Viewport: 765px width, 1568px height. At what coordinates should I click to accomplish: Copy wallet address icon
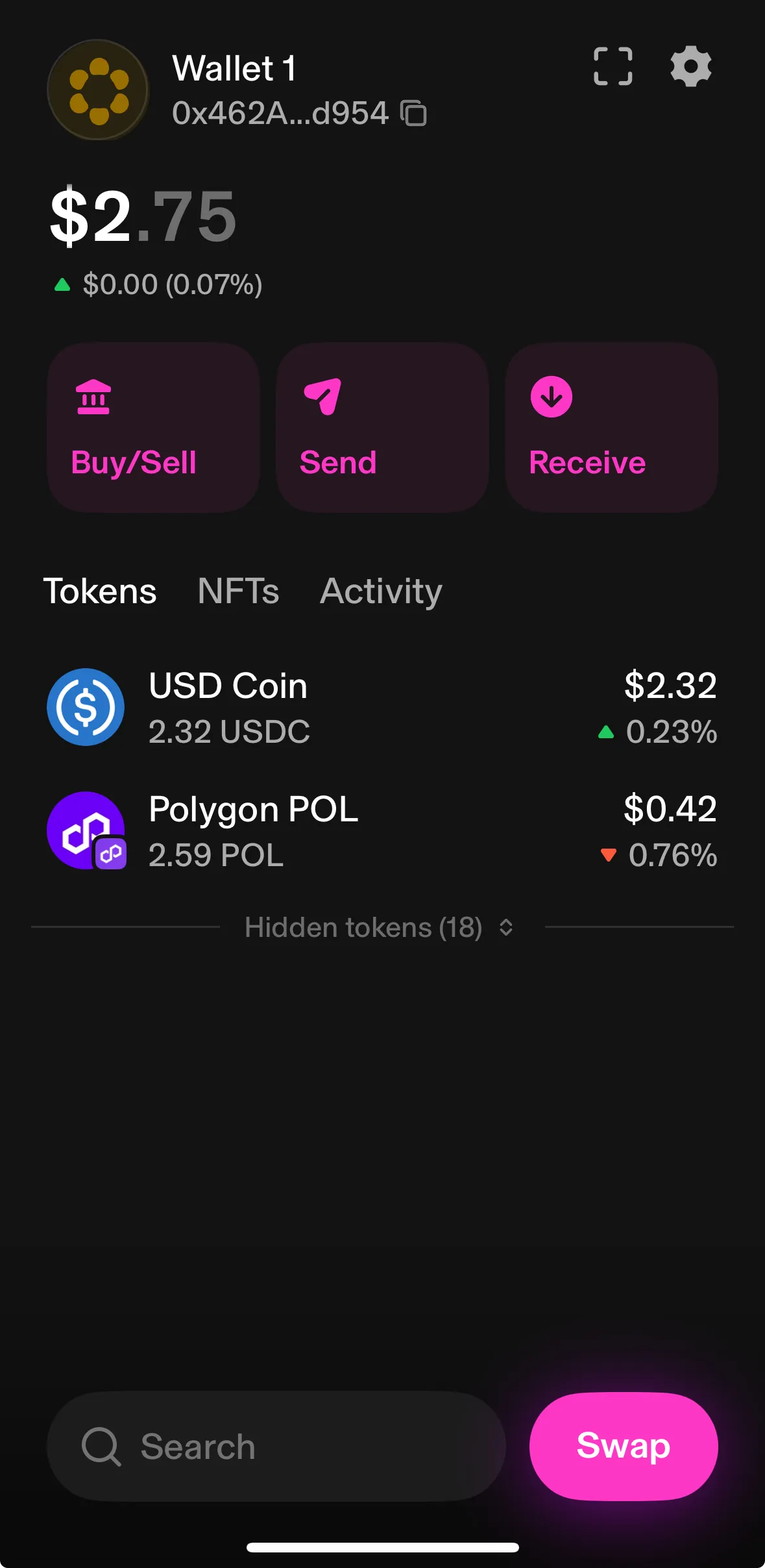point(414,113)
